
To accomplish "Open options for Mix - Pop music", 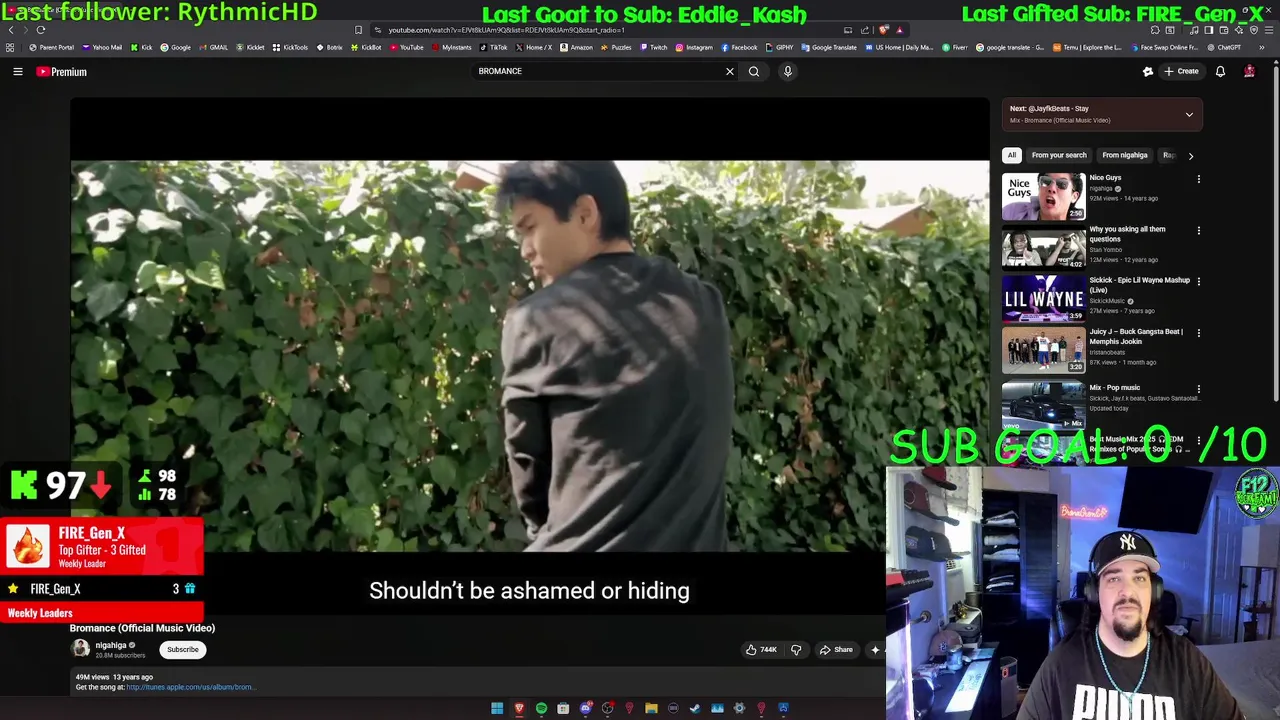I will [x=1199, y=389].
